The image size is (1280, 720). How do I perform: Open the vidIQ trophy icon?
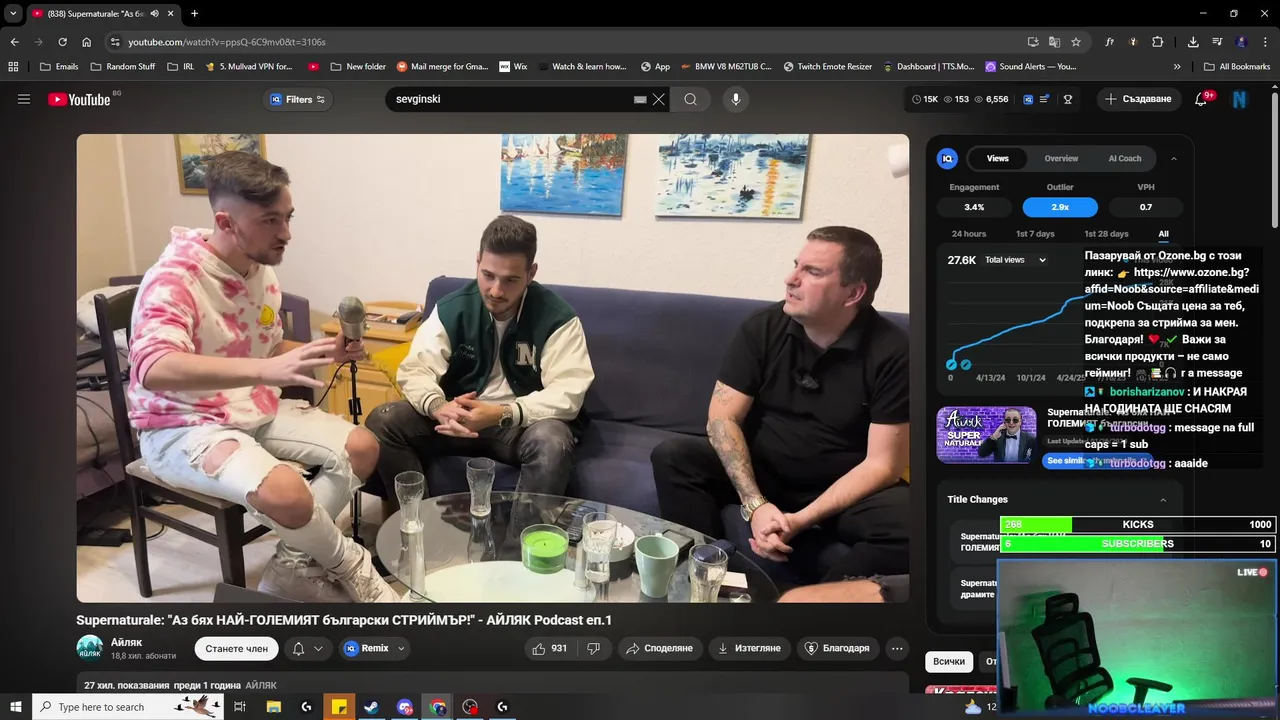[1068, 99]
